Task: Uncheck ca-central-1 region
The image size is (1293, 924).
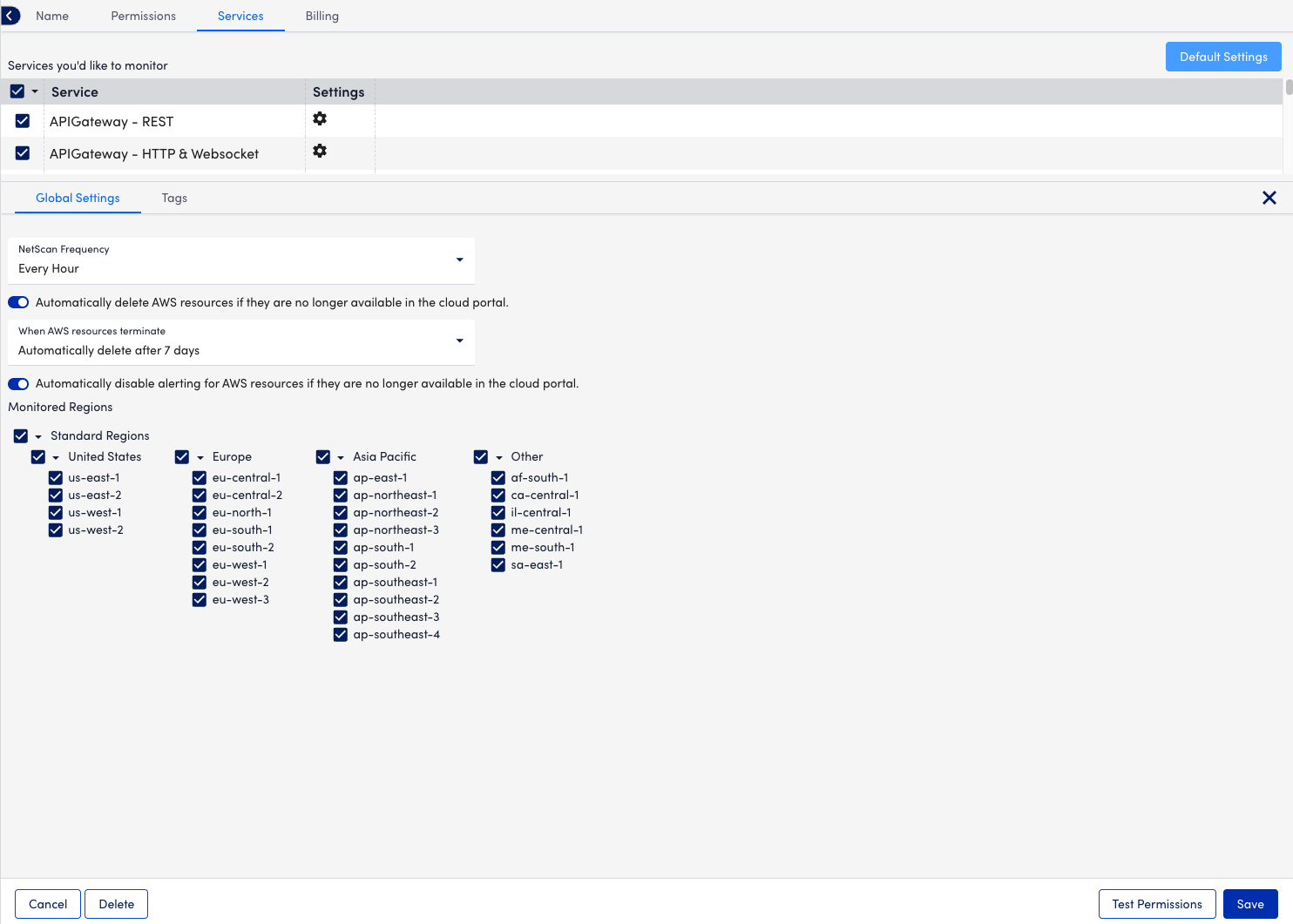Action: (x=498, y=495)
